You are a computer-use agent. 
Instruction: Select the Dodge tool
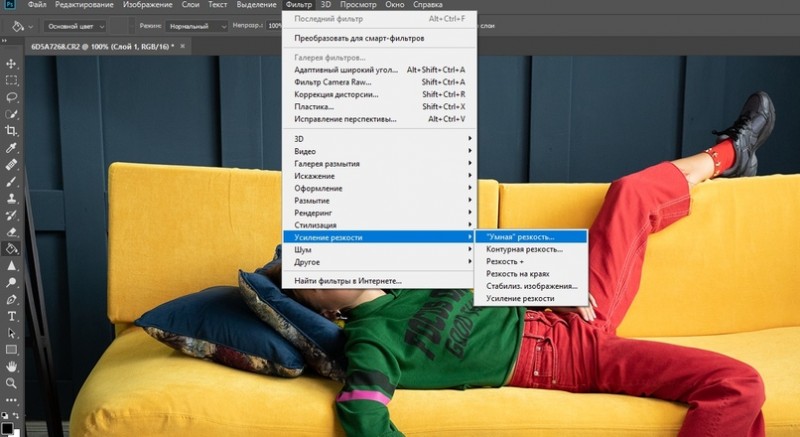[11, 282]
